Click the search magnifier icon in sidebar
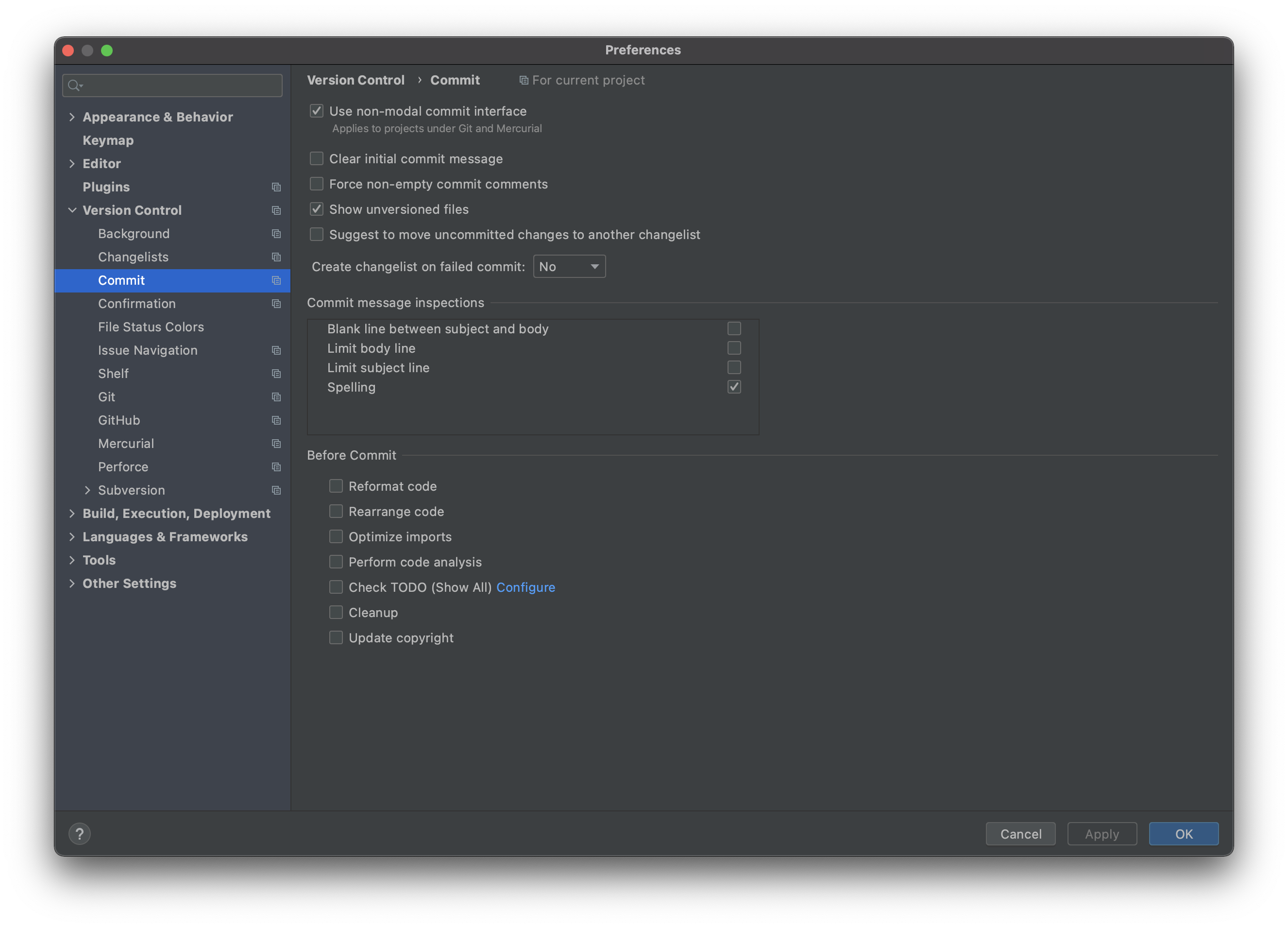The height and width of the screenshot is (928, 1288). tap(74, 85)
